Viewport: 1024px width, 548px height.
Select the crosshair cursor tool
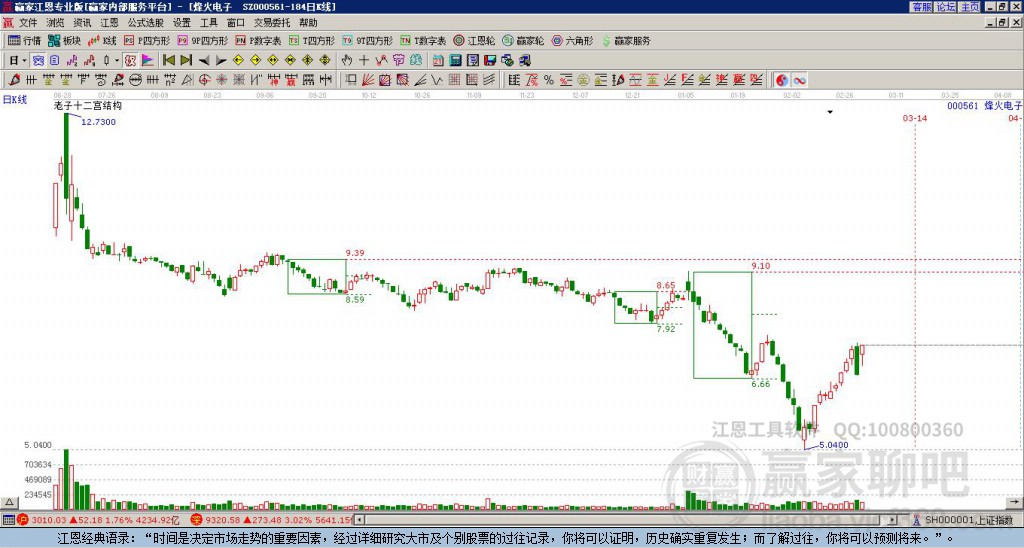(x=364, y=61)
